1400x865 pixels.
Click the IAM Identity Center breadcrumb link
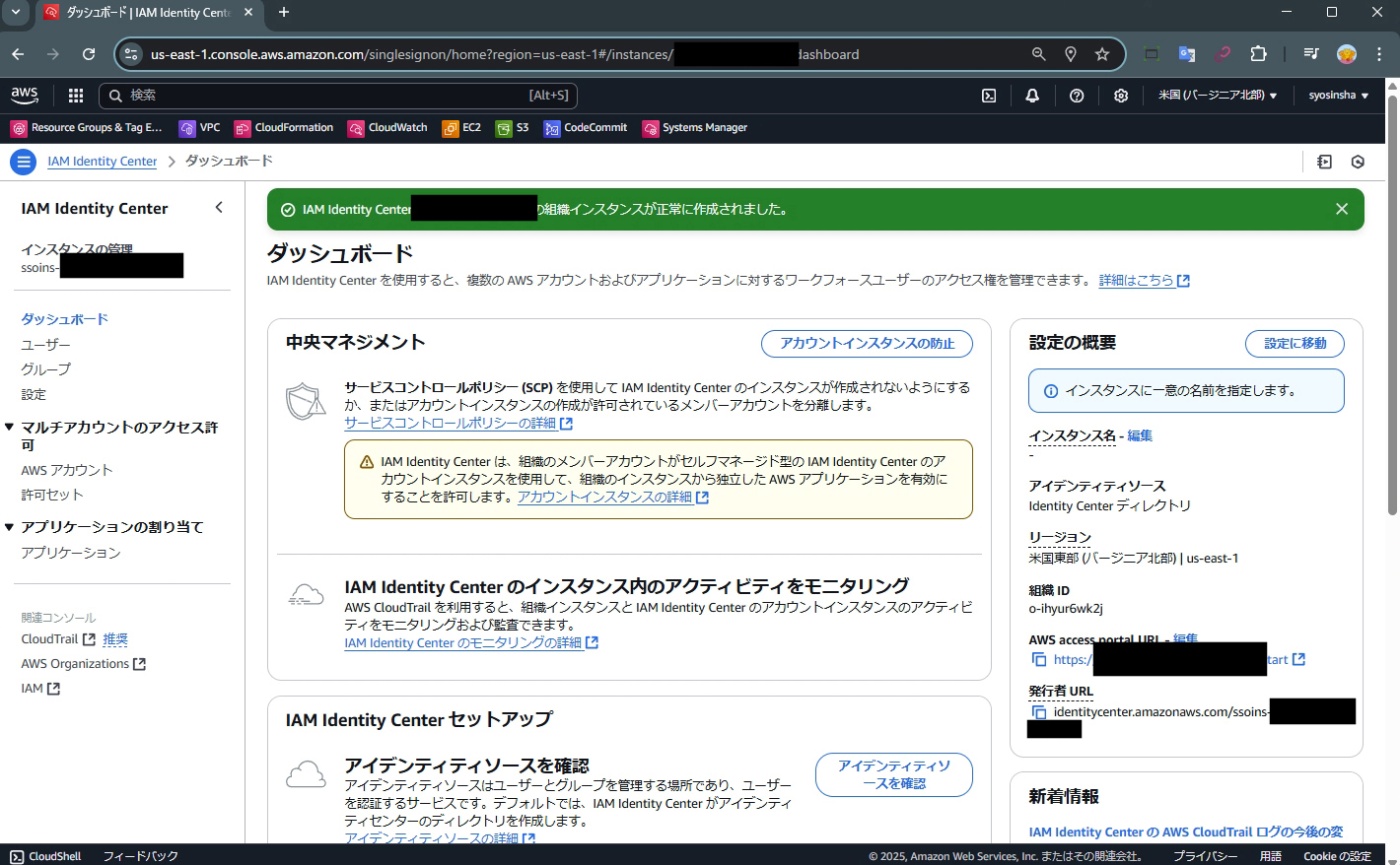(102, 161)
